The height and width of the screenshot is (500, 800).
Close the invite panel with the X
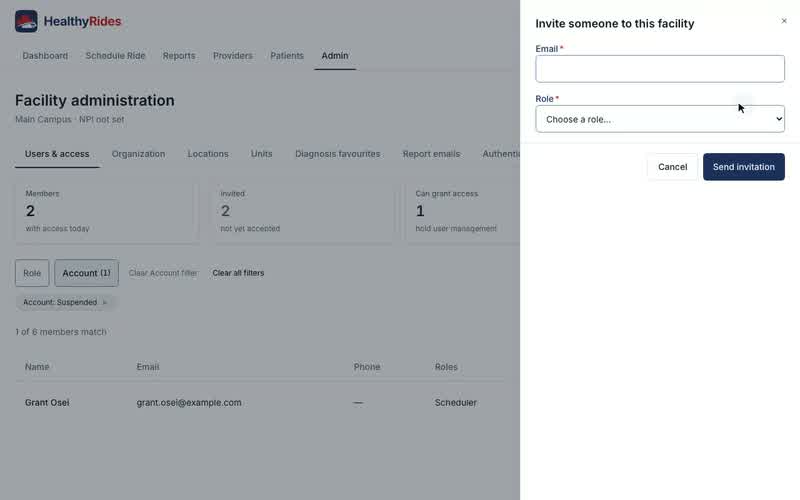pos(784,21)
